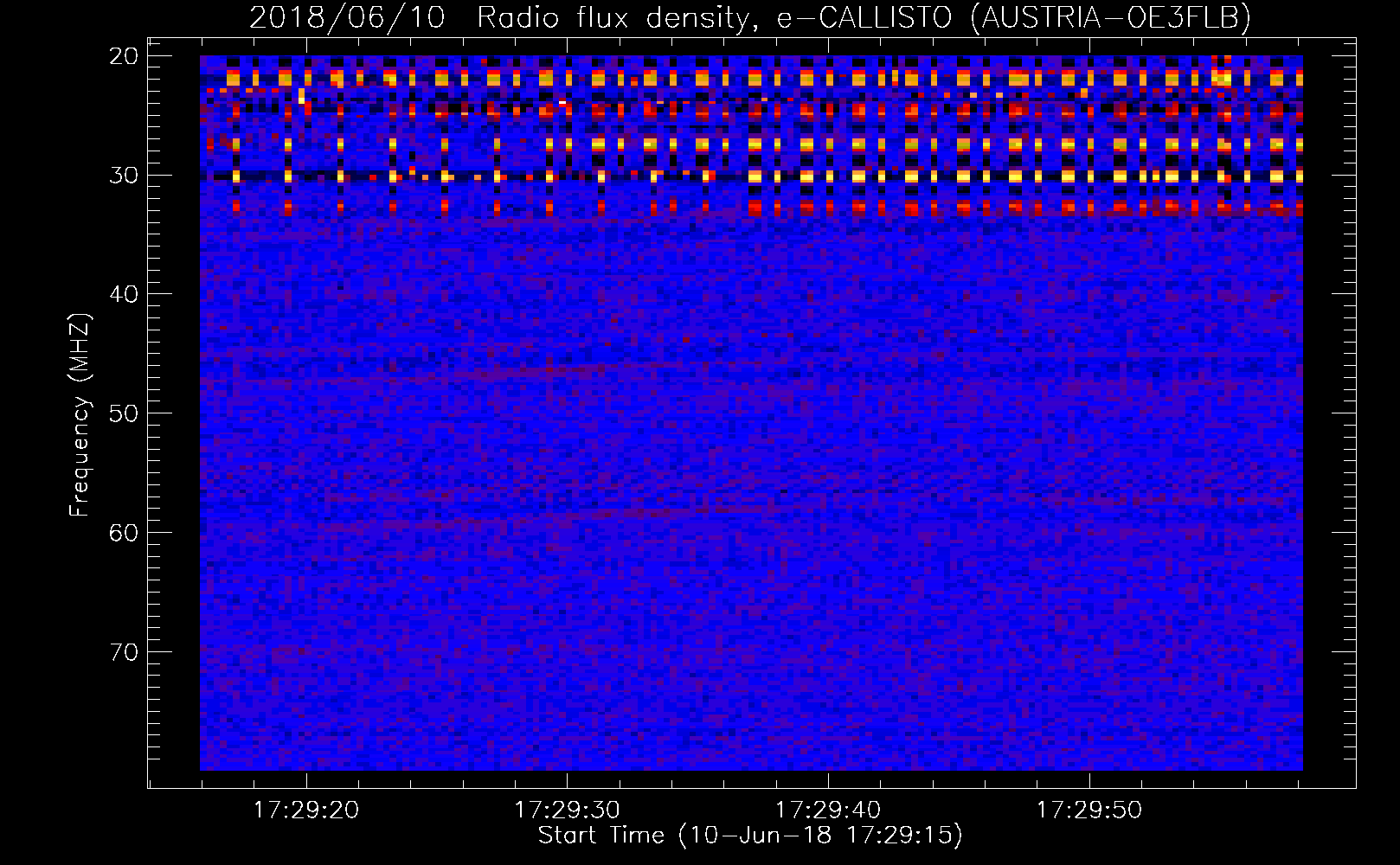Click the 30 MHz frequency tick label

[x=124, y=176]
